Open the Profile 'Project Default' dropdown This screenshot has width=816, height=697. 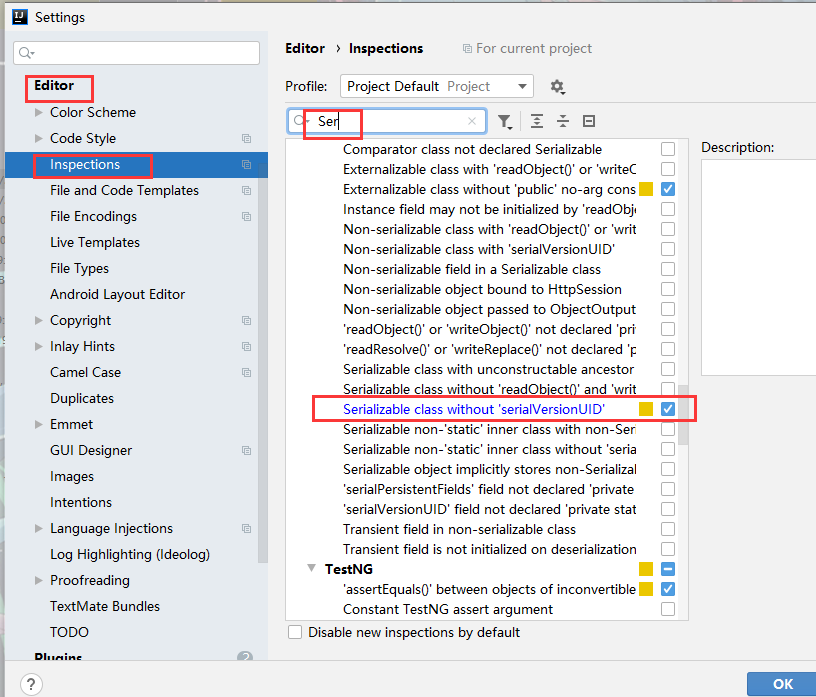[437, 86]
